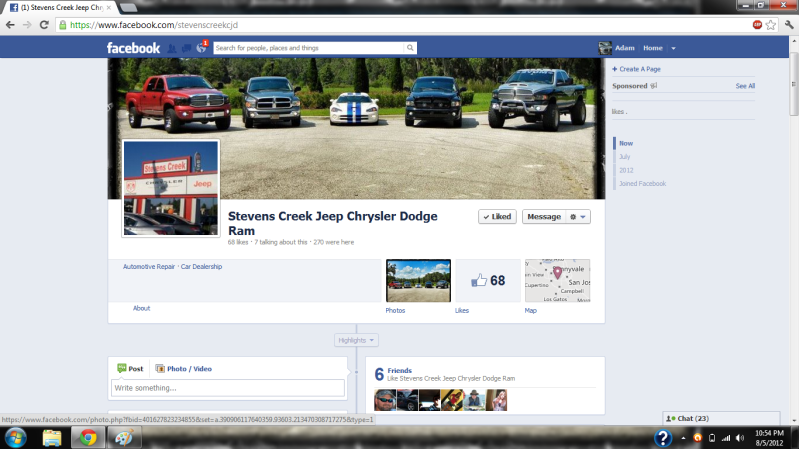Open a new browser tab

128,8
